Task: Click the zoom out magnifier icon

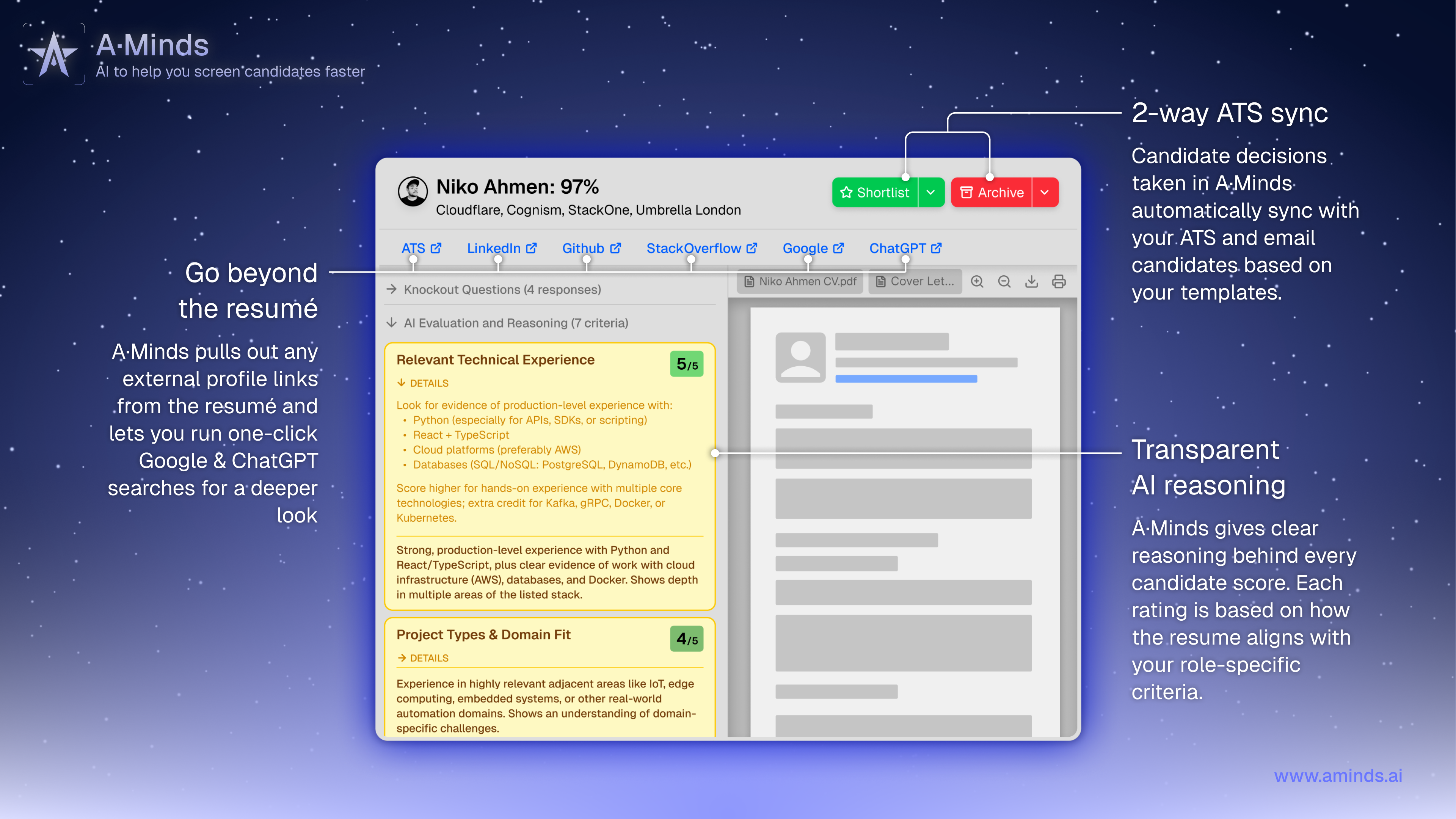Action: point(1004,281)
